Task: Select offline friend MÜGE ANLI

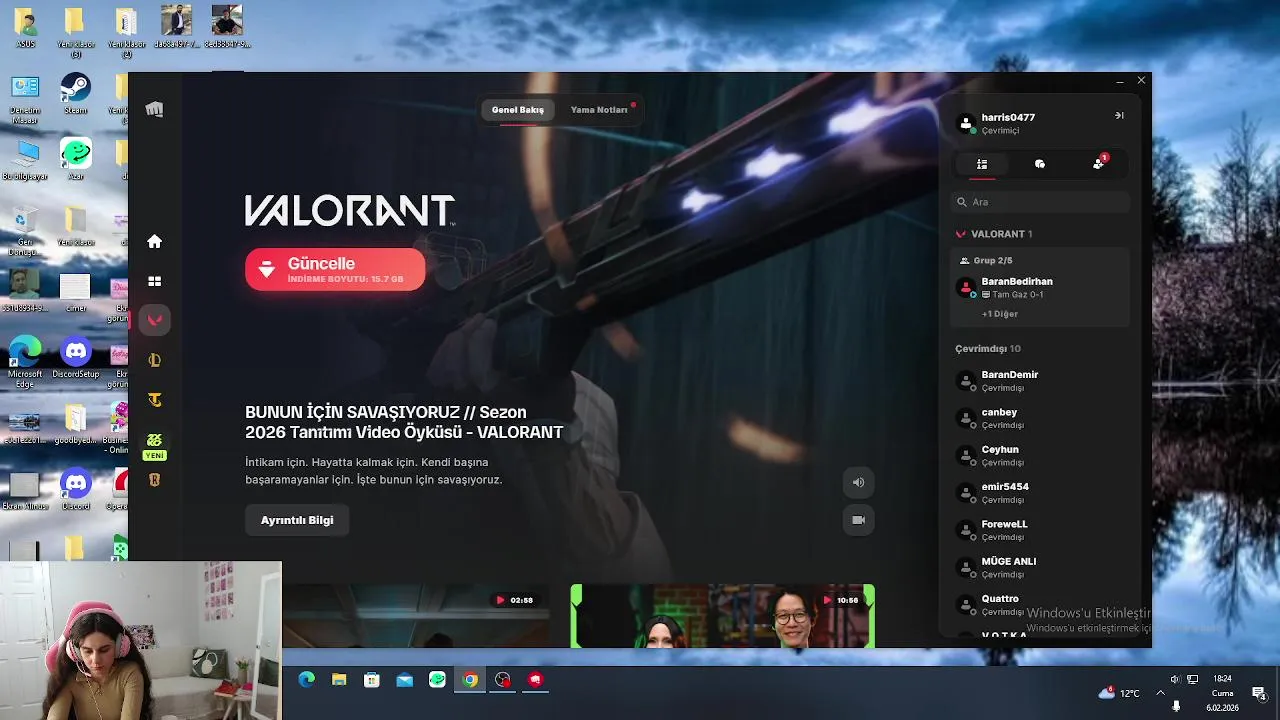Action: point(1040,568)
